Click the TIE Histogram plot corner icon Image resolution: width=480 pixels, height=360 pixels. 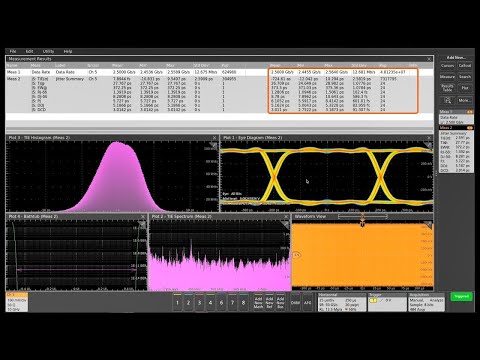pyautogui.click(x=213, y=145)
